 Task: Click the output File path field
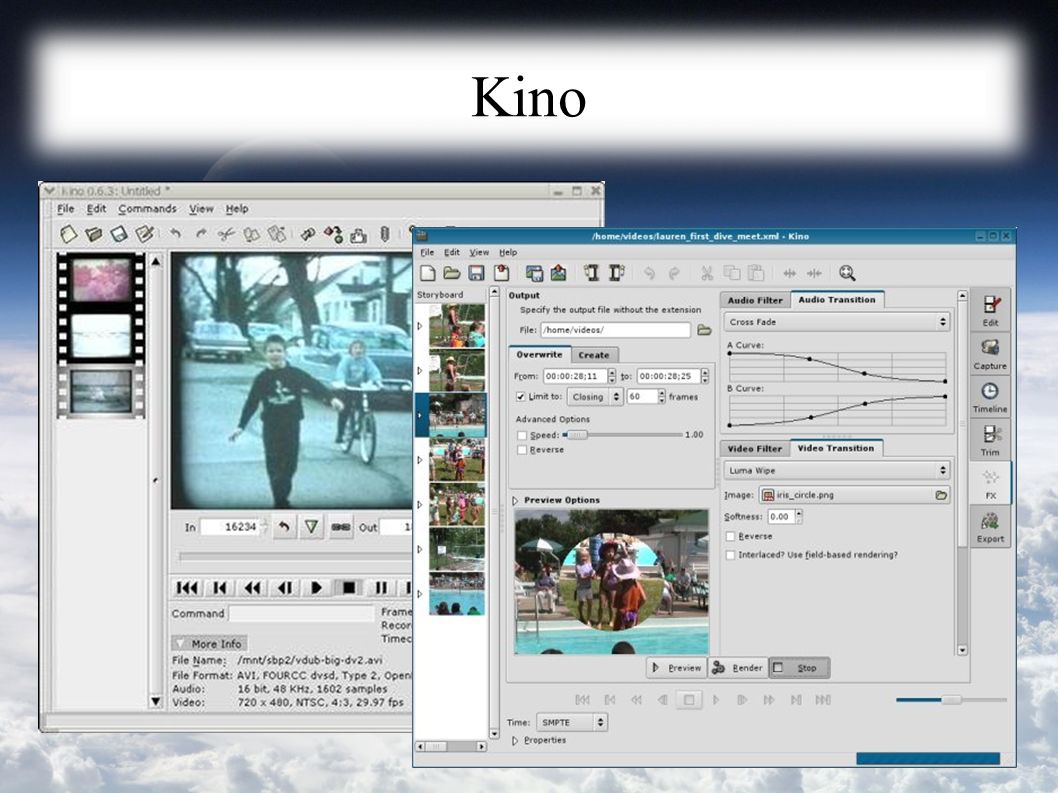615,330
